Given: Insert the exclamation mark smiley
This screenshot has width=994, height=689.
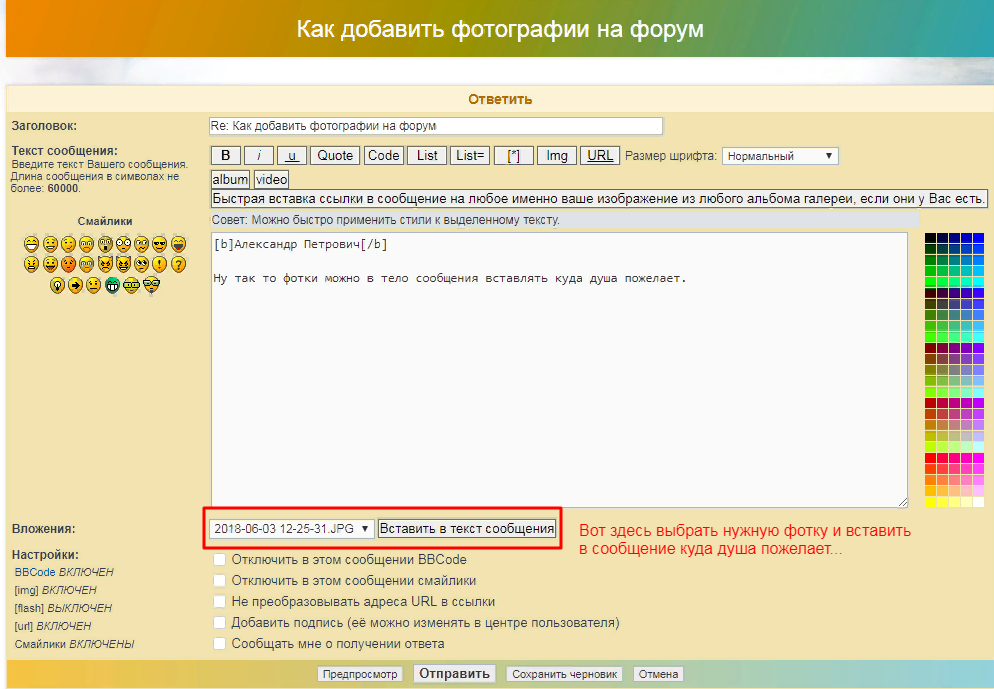Looking at the screenshot, I should (160, 264).
